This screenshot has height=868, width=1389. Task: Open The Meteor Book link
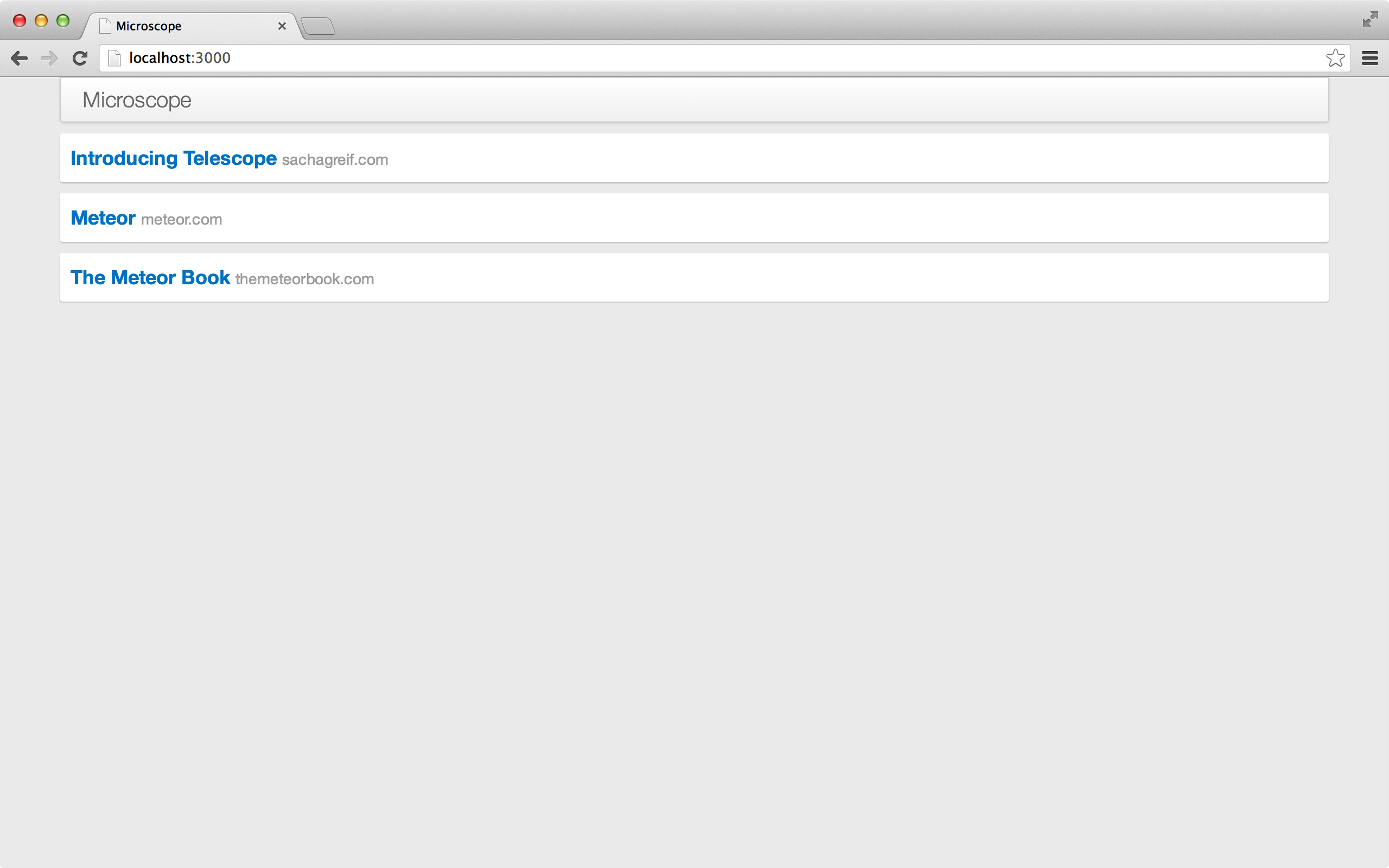click(x=150, y=278)
